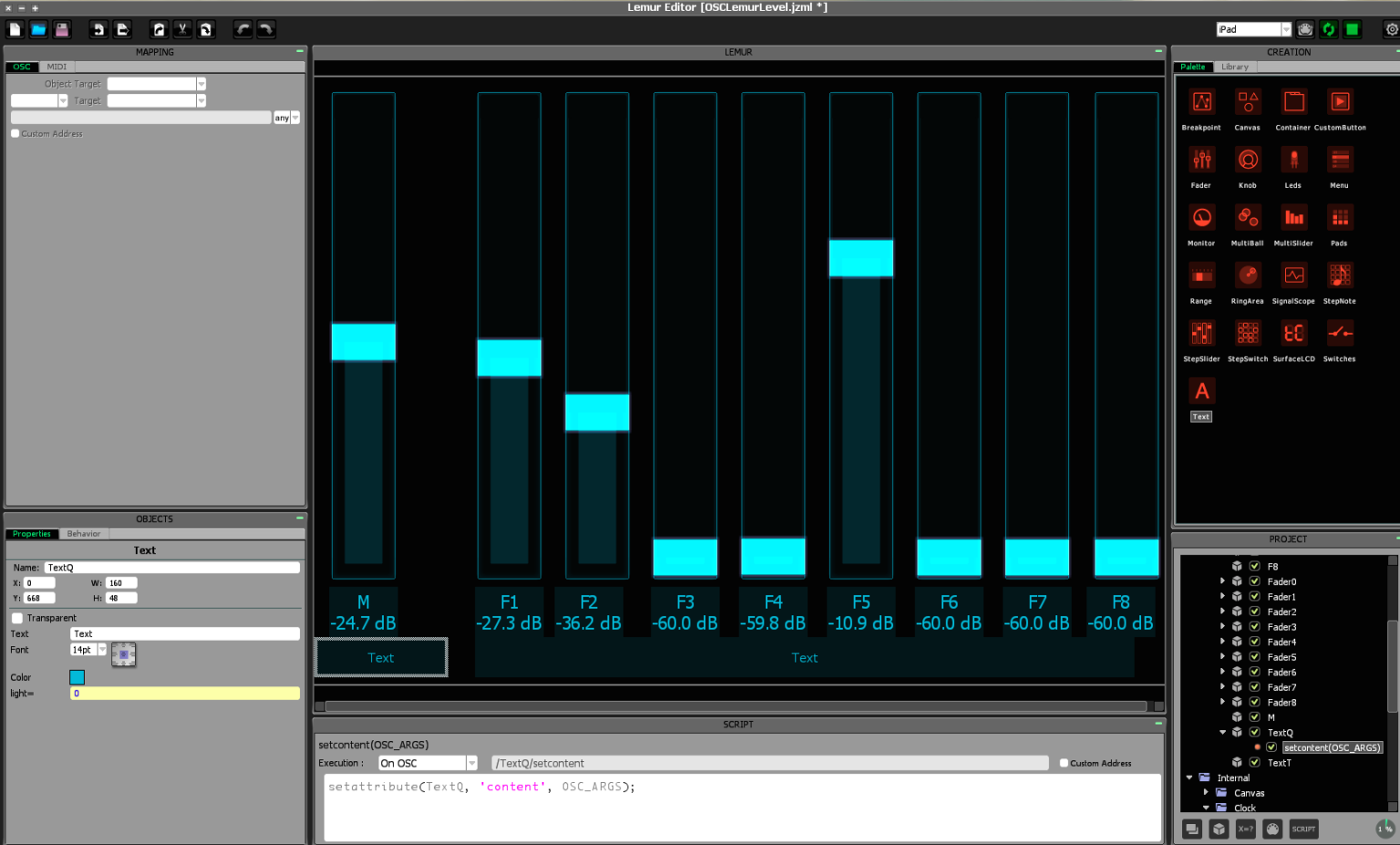Select the Knob object in palette

click(1248, 160)
